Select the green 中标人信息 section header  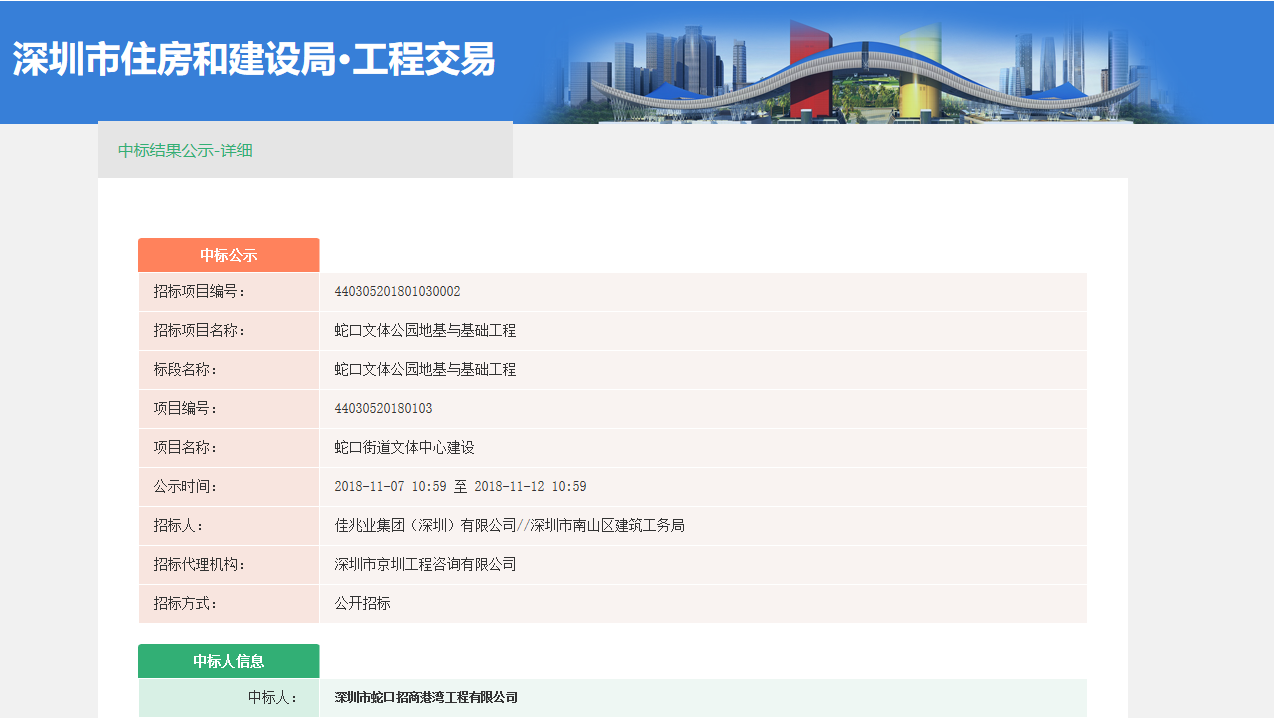[228, 661]
